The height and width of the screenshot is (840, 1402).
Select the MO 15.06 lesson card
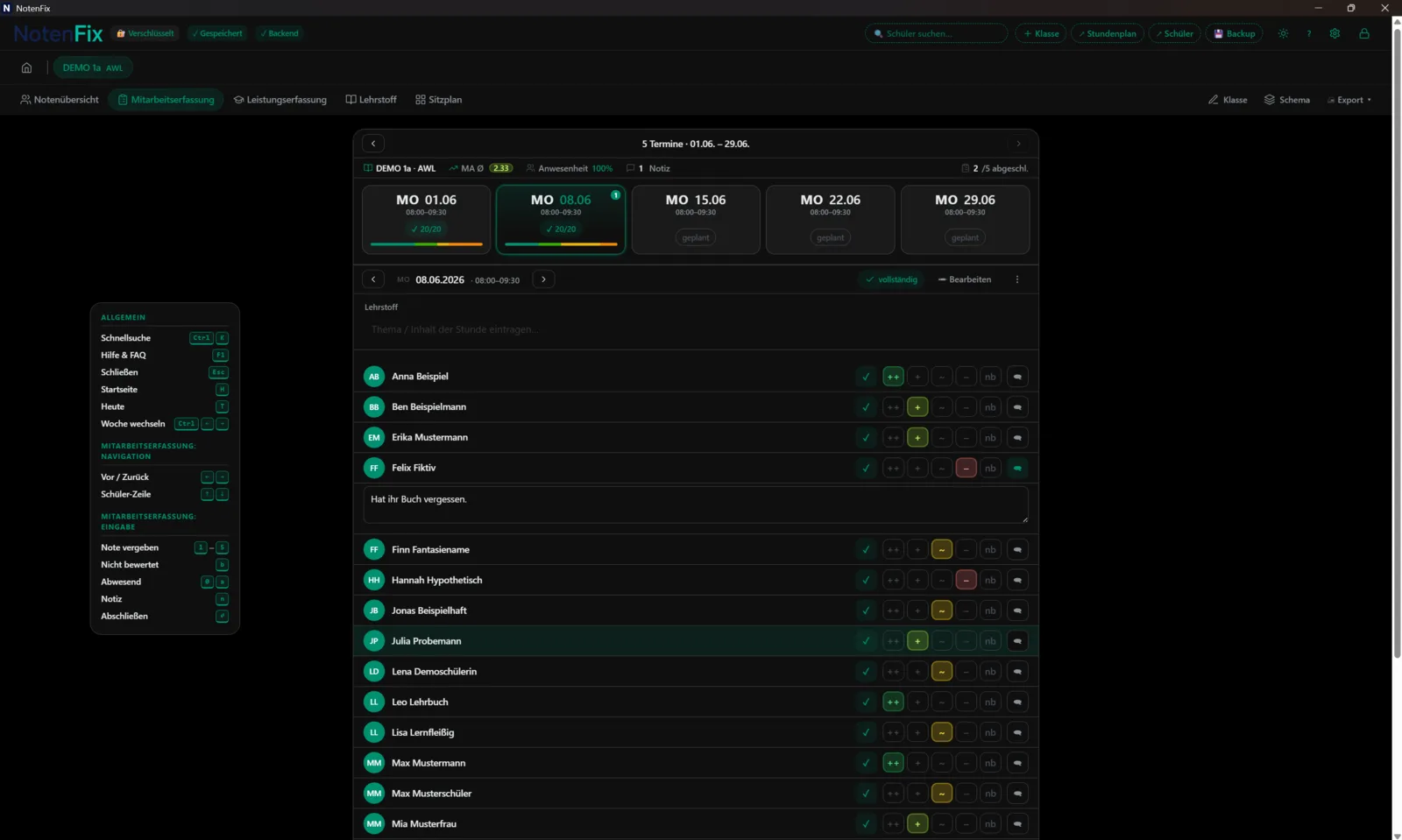click(x=696, y=219)
